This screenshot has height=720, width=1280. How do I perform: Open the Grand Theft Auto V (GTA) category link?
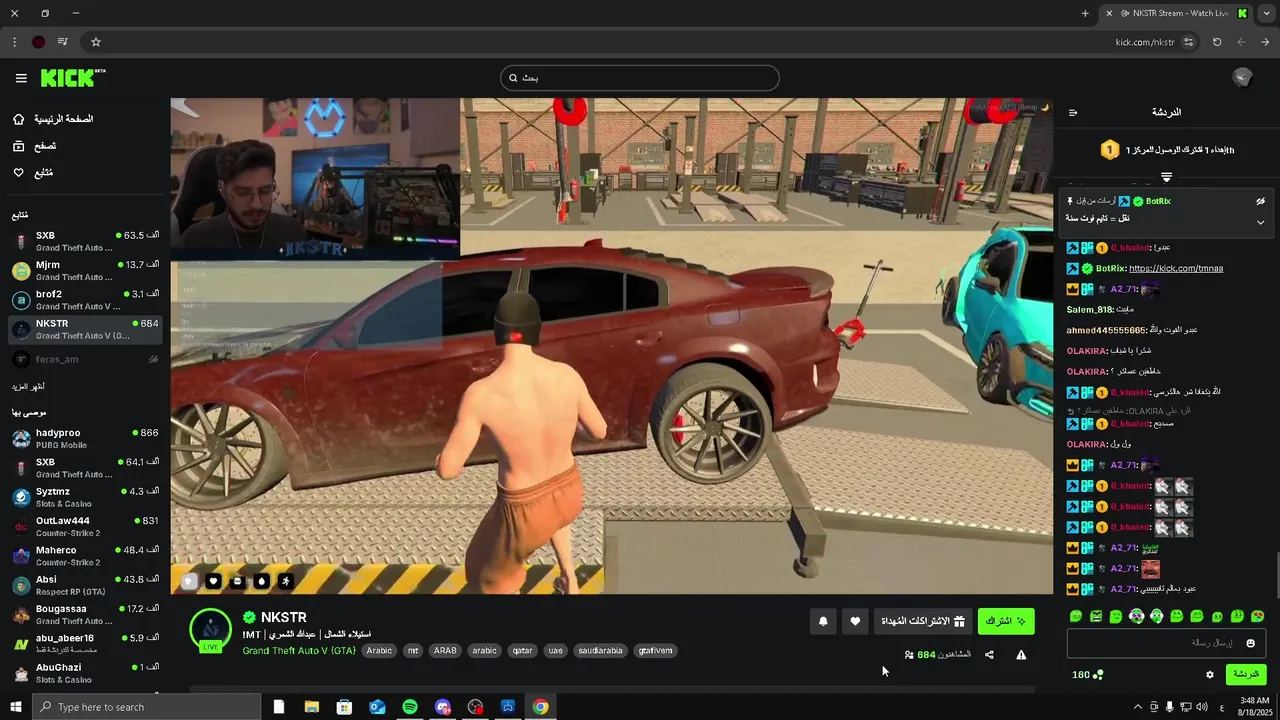tap(299, 651)
